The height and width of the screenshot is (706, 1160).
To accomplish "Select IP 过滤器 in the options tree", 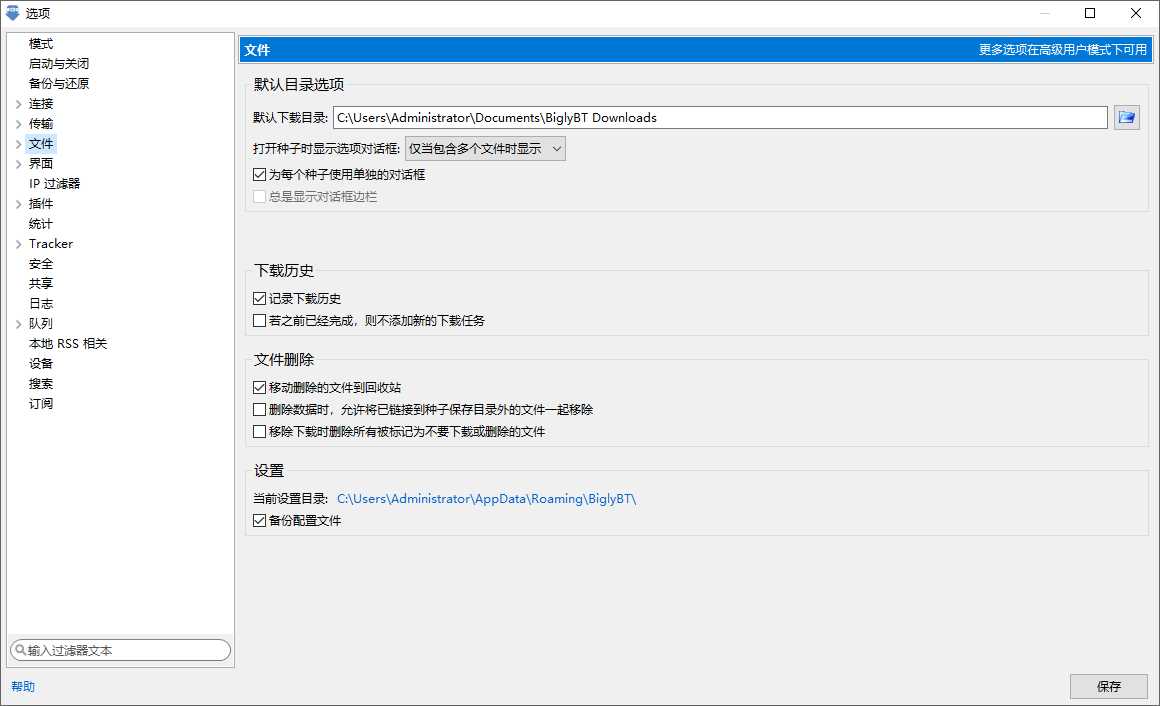I will click(54, 184).
